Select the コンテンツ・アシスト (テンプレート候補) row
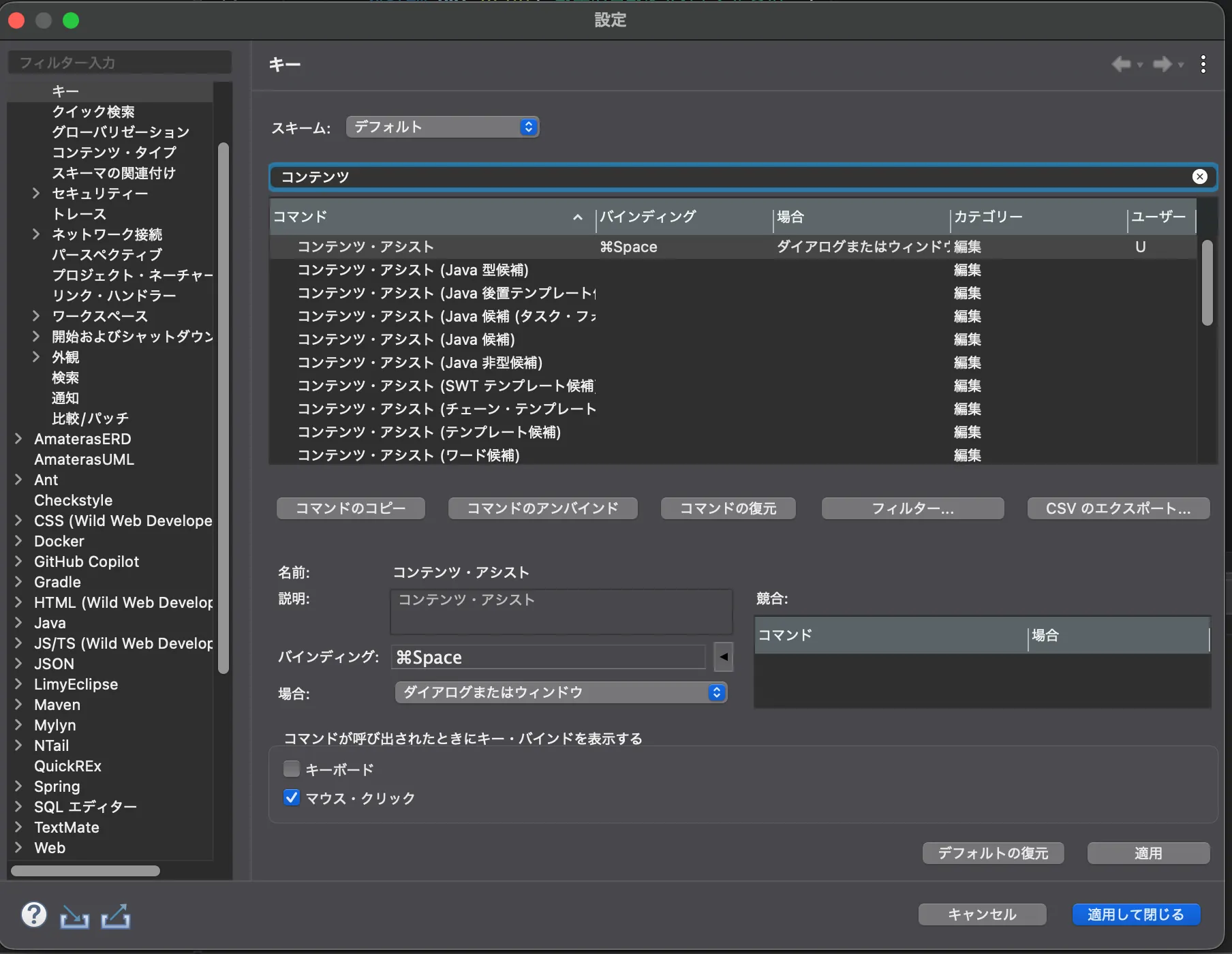Screen dimensions: 1232x954 (x=733, y=432)
